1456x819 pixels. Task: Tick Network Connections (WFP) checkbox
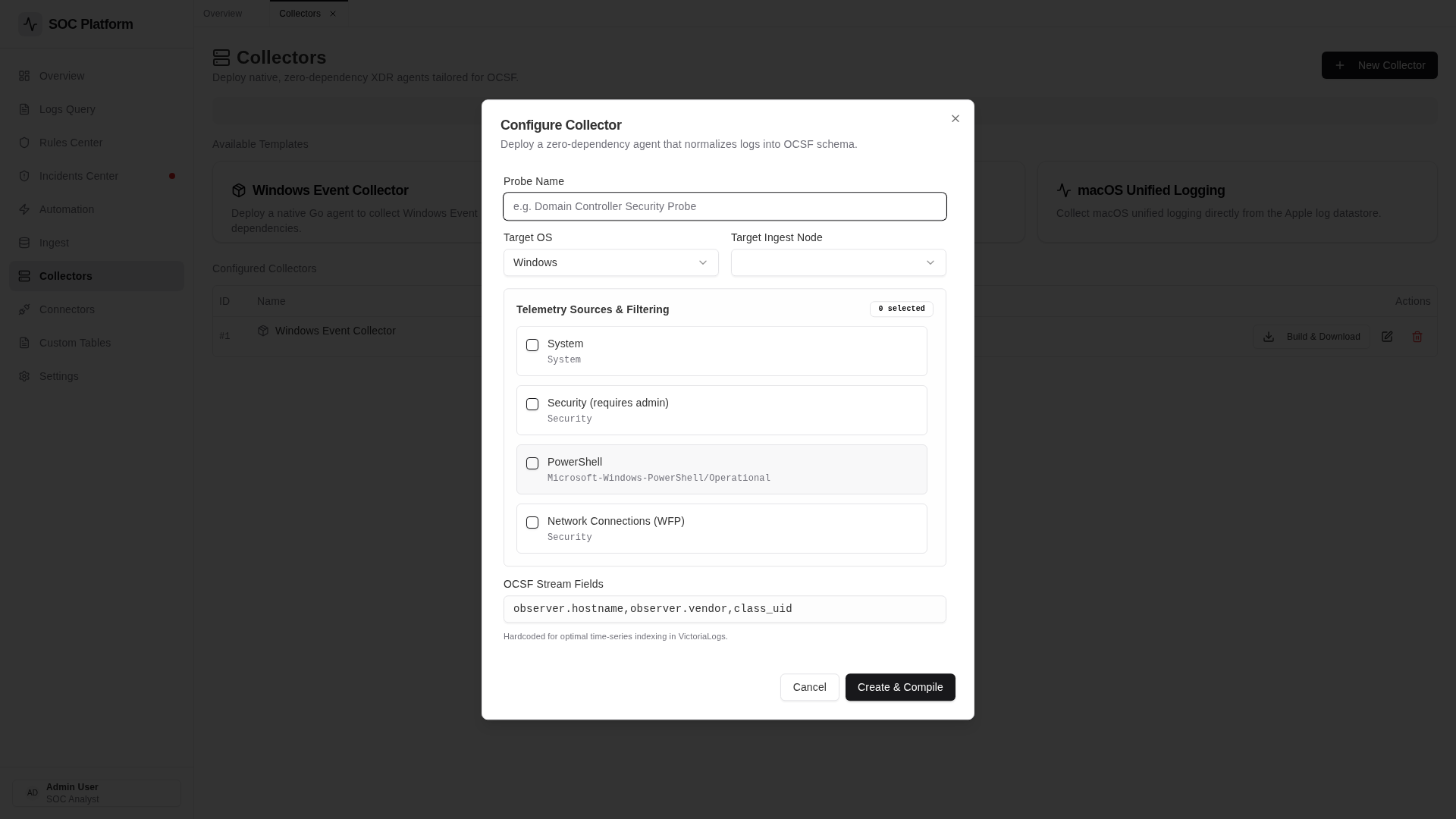(532, 522)
